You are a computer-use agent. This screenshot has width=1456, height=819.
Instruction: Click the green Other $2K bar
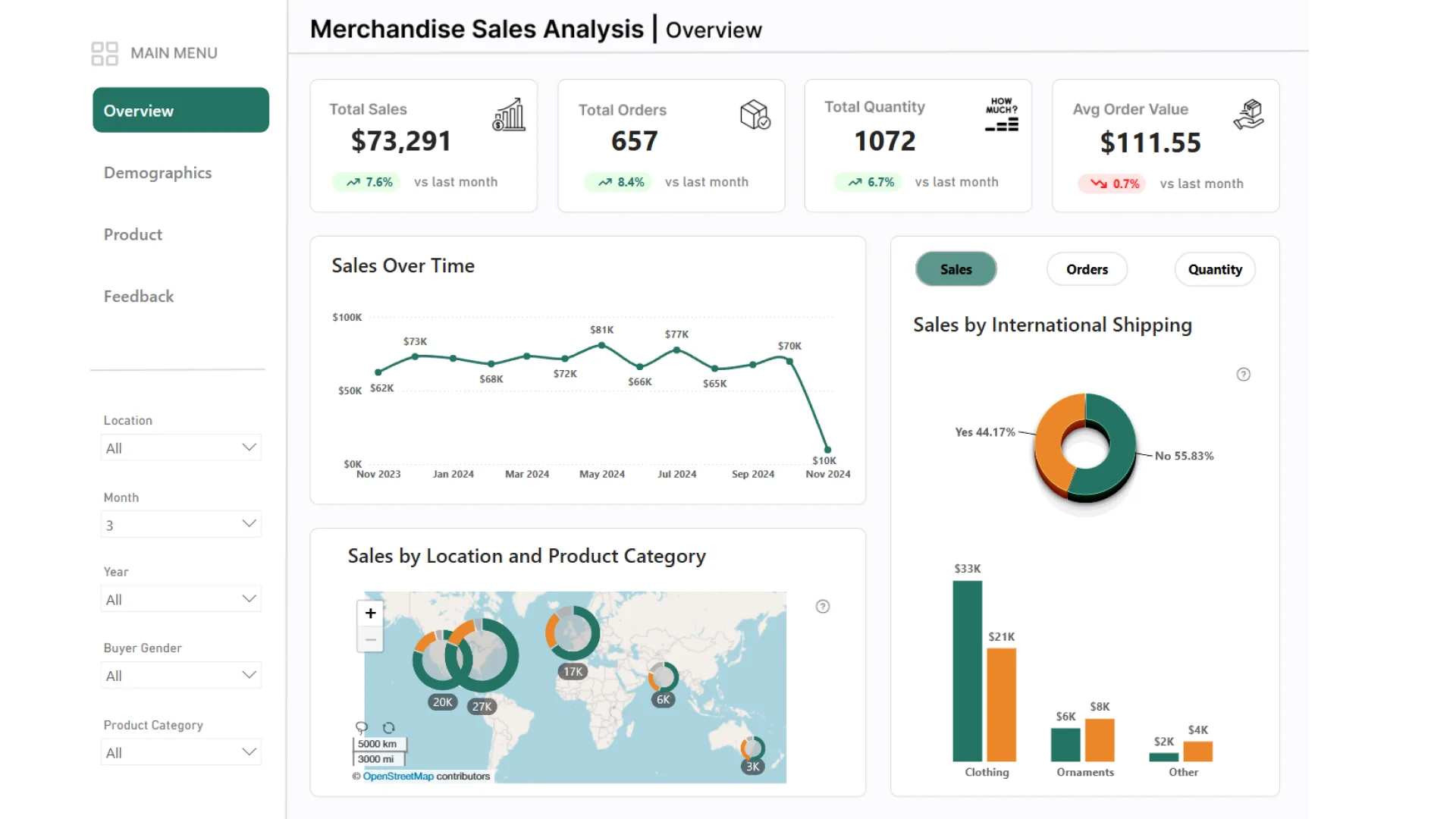tap(1164, 757)
